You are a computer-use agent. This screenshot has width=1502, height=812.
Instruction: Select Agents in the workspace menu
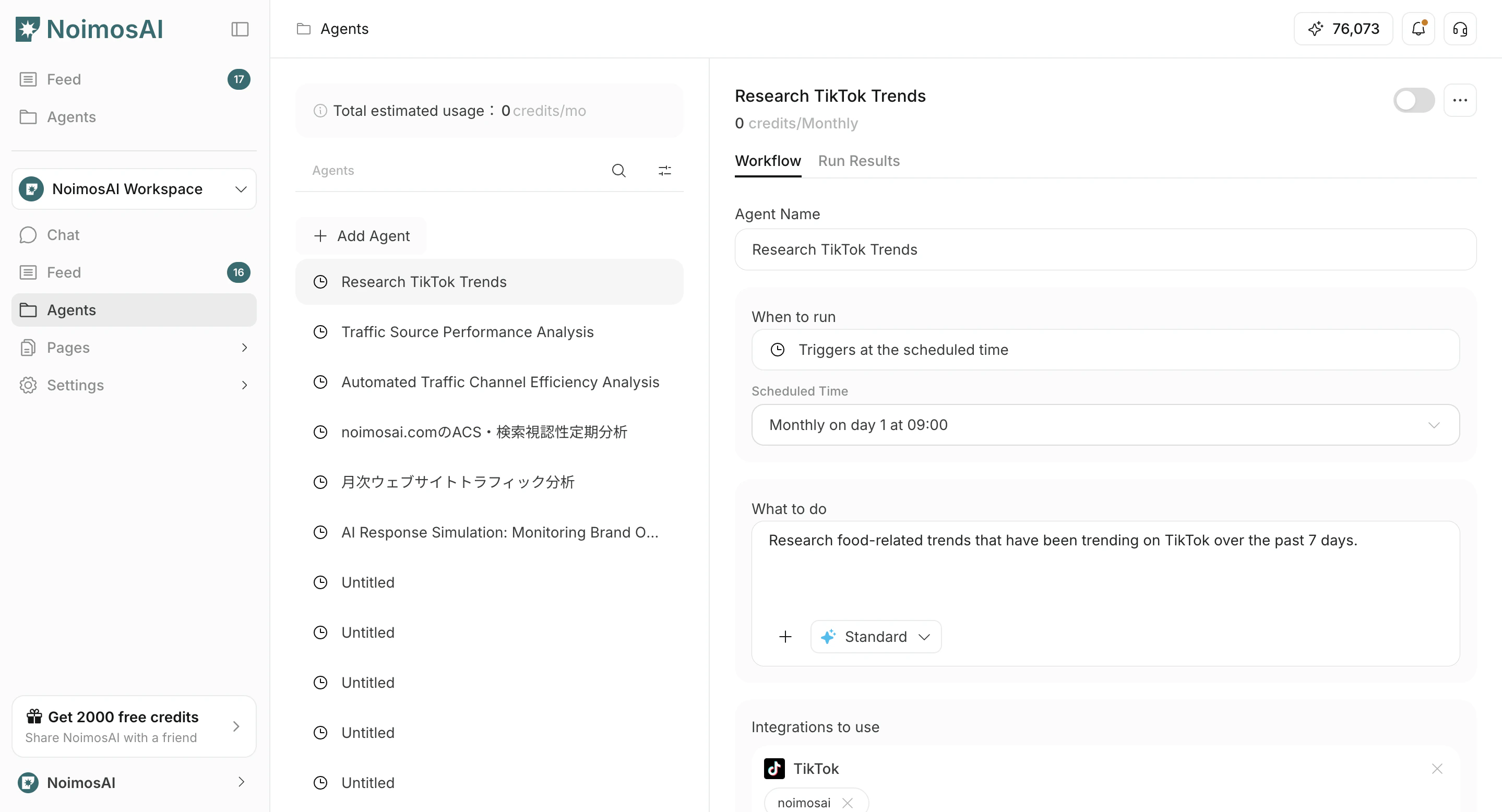[134, 310]
